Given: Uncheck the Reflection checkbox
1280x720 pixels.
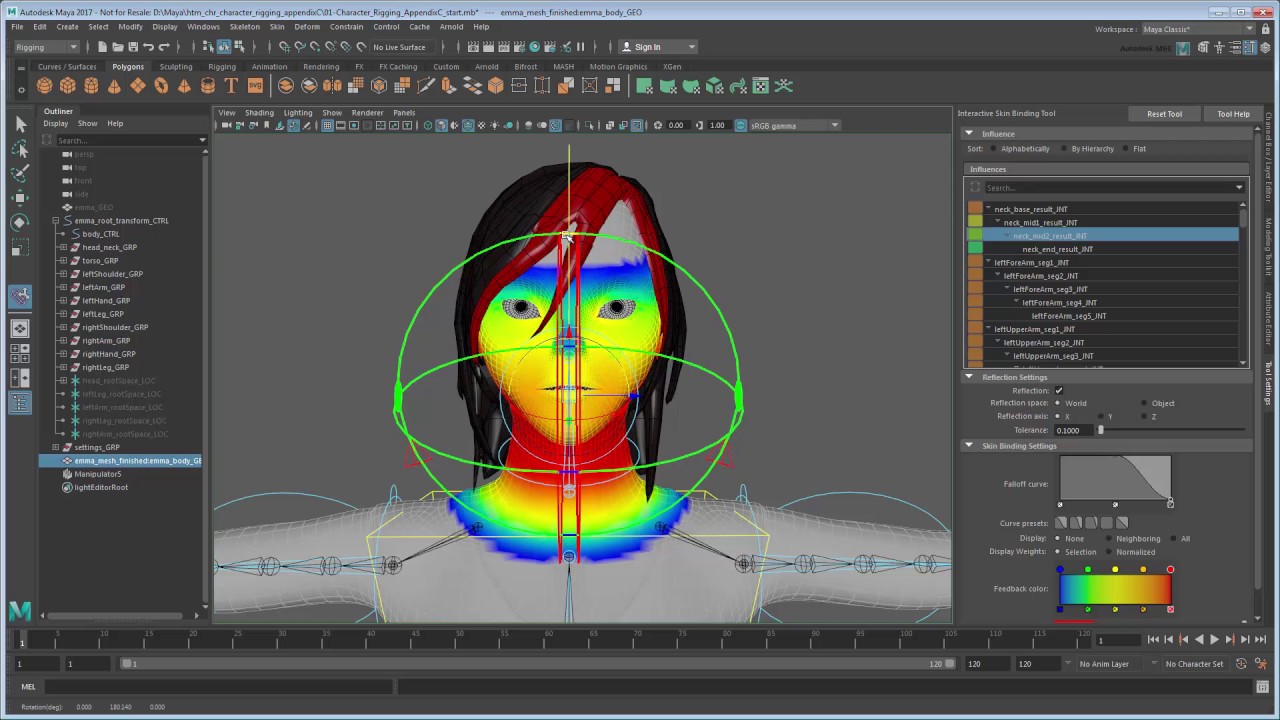Looking at the screenshot, I should click(1058, 391).
